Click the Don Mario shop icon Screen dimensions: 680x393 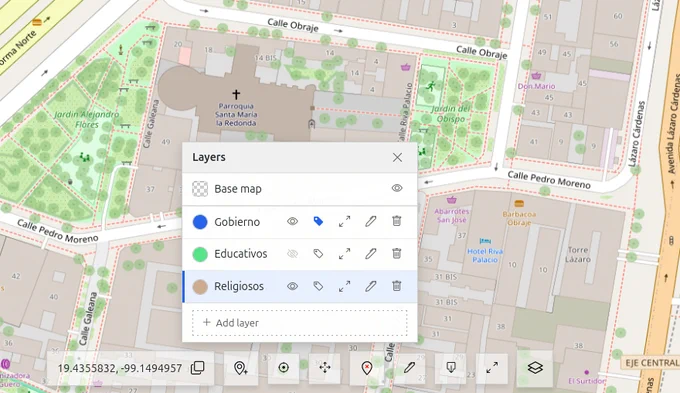536,75
